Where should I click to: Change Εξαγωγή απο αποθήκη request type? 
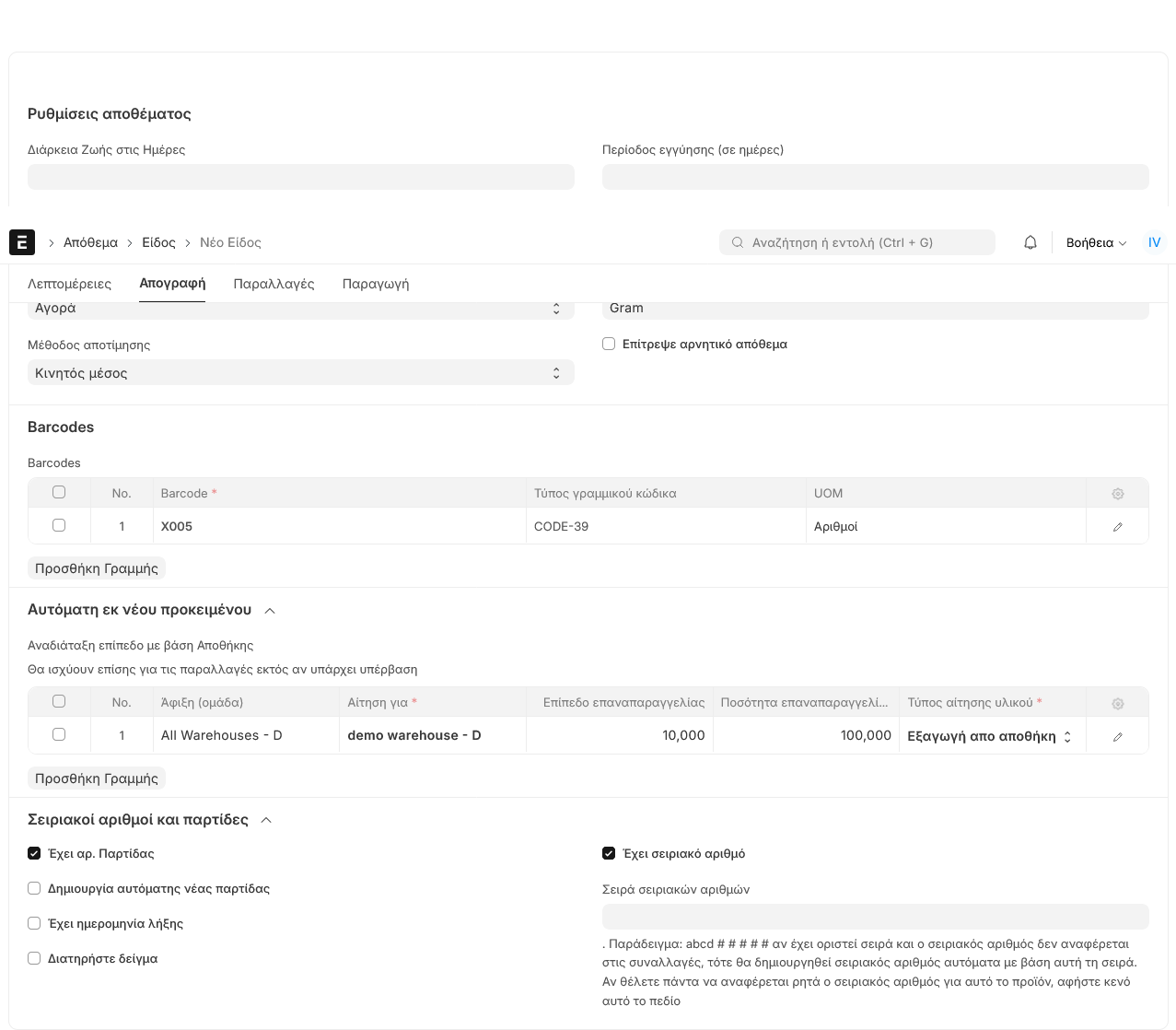click(x=991, y=736)
